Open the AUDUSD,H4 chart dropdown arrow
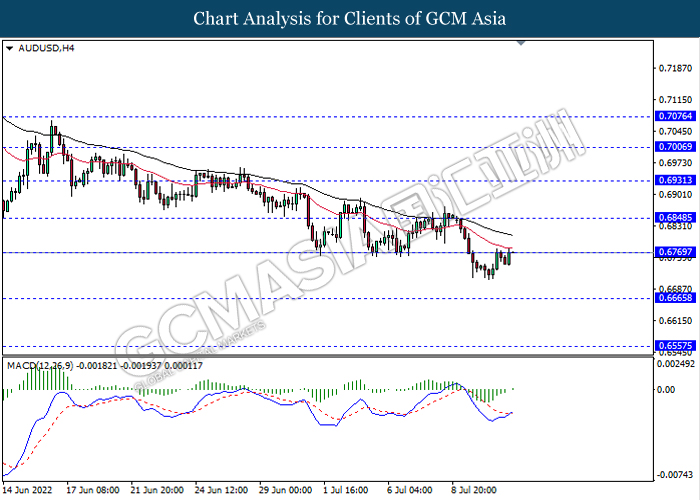700x500 pixels. click(10, 49)
